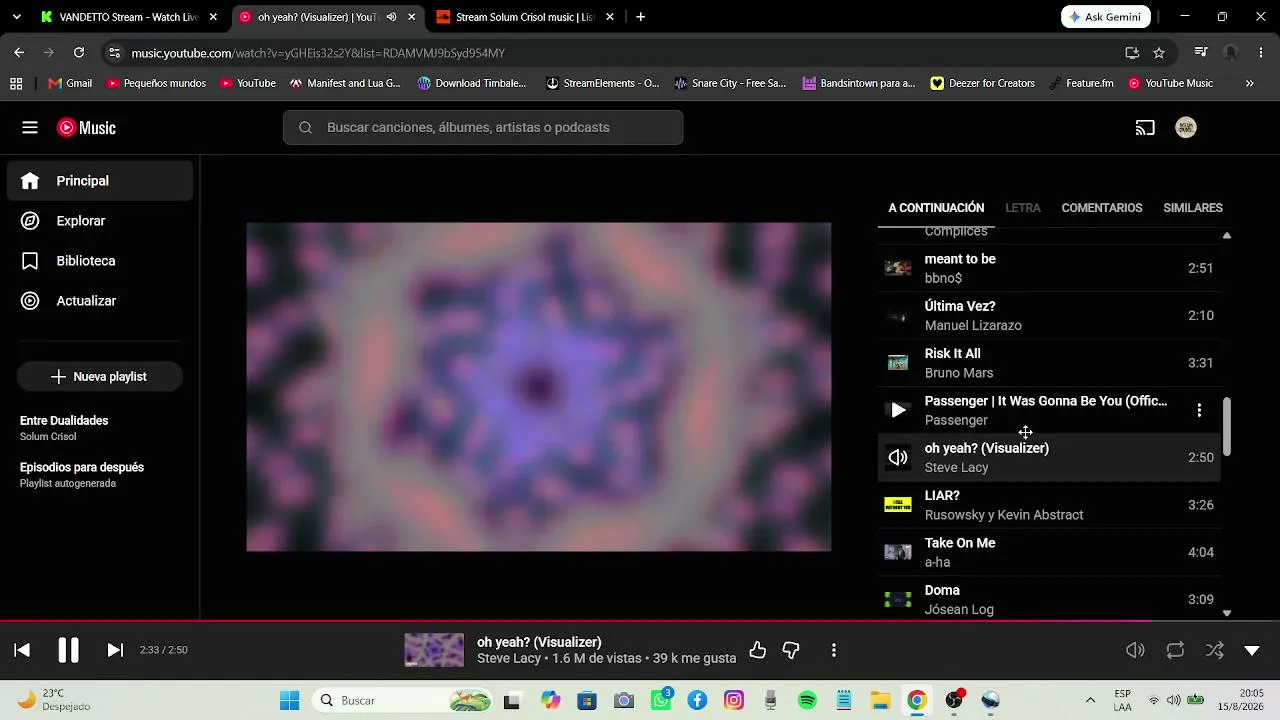Go to Principal in the sidebar
Image resolution: width=1280 pixels, height=720 pixels.
click(100, 181)
